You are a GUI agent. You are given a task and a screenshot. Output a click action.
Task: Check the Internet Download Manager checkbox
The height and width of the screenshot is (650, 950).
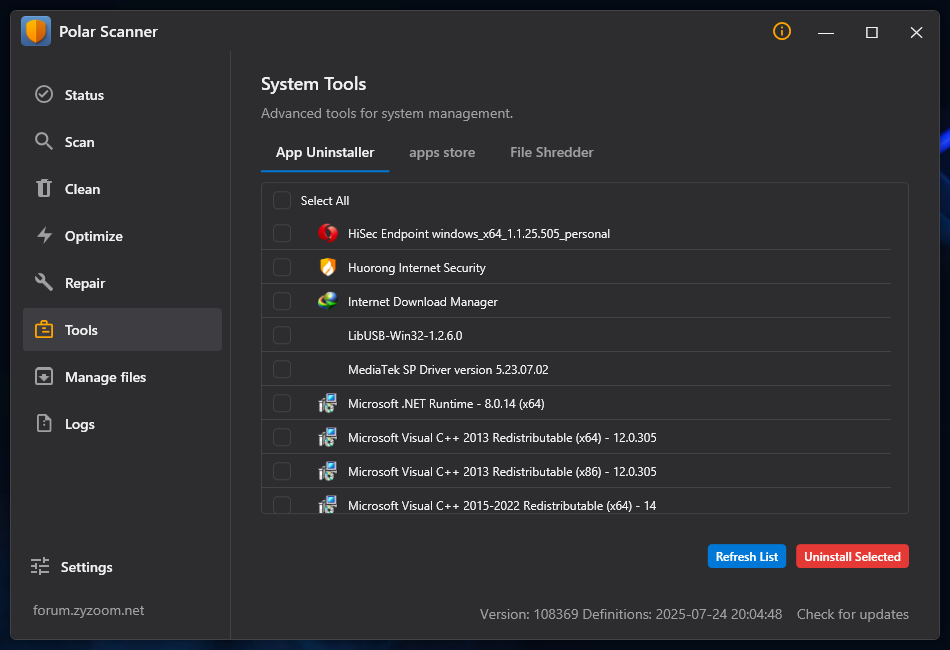[282, 301]
